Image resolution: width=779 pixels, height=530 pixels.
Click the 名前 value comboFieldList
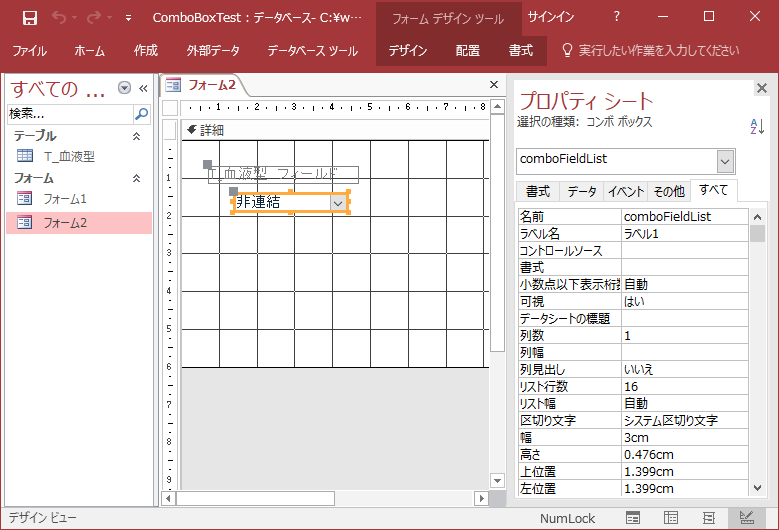pyautogui.click(x=685, y=217)
